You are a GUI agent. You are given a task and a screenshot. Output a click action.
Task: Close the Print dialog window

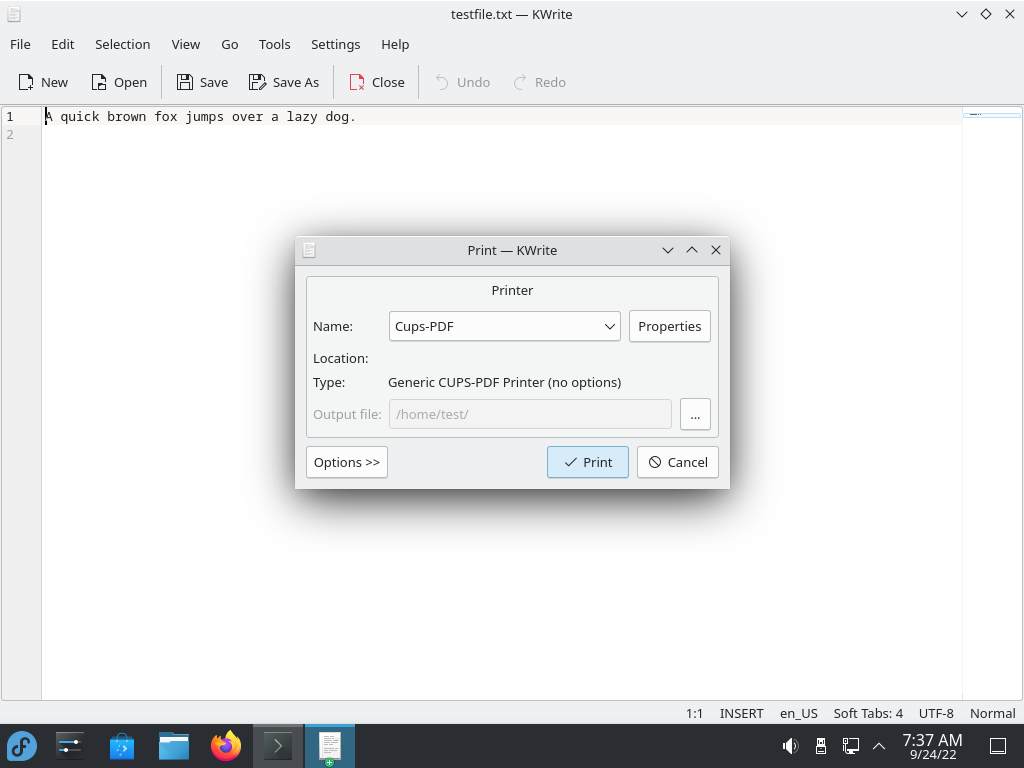[x=716, y=250]
